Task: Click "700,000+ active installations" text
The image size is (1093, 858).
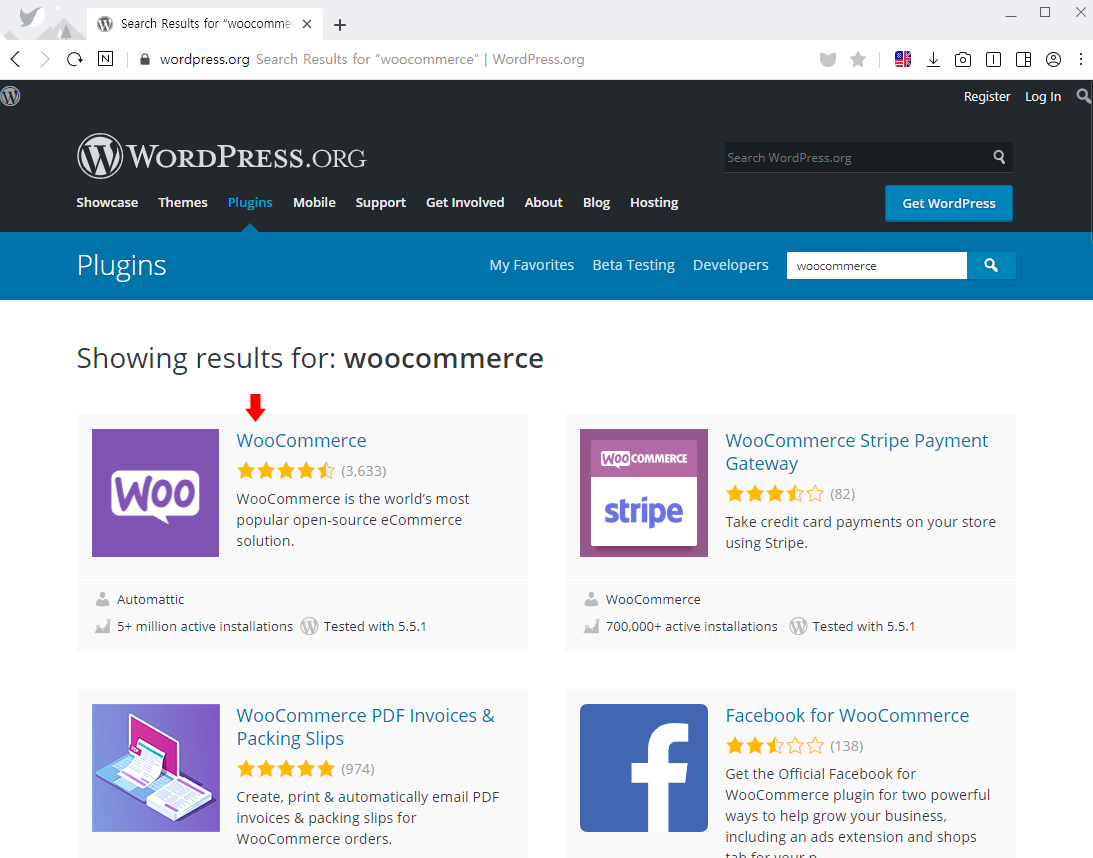Action: point(691,627)
